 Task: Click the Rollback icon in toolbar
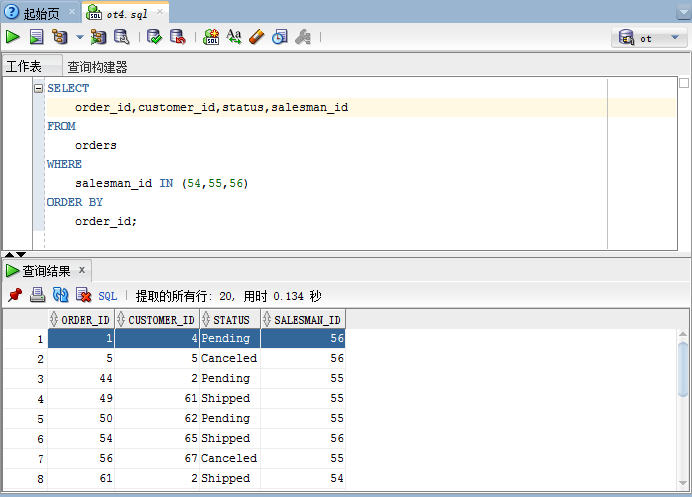[177, 37]
